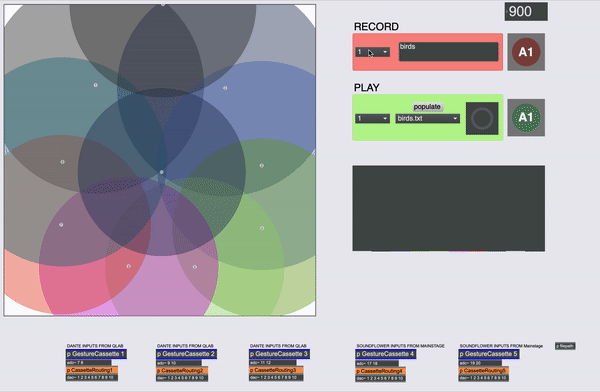Select the orange p CassetteRouting5 object
600x392 pixels.
(x=483, y=371)
